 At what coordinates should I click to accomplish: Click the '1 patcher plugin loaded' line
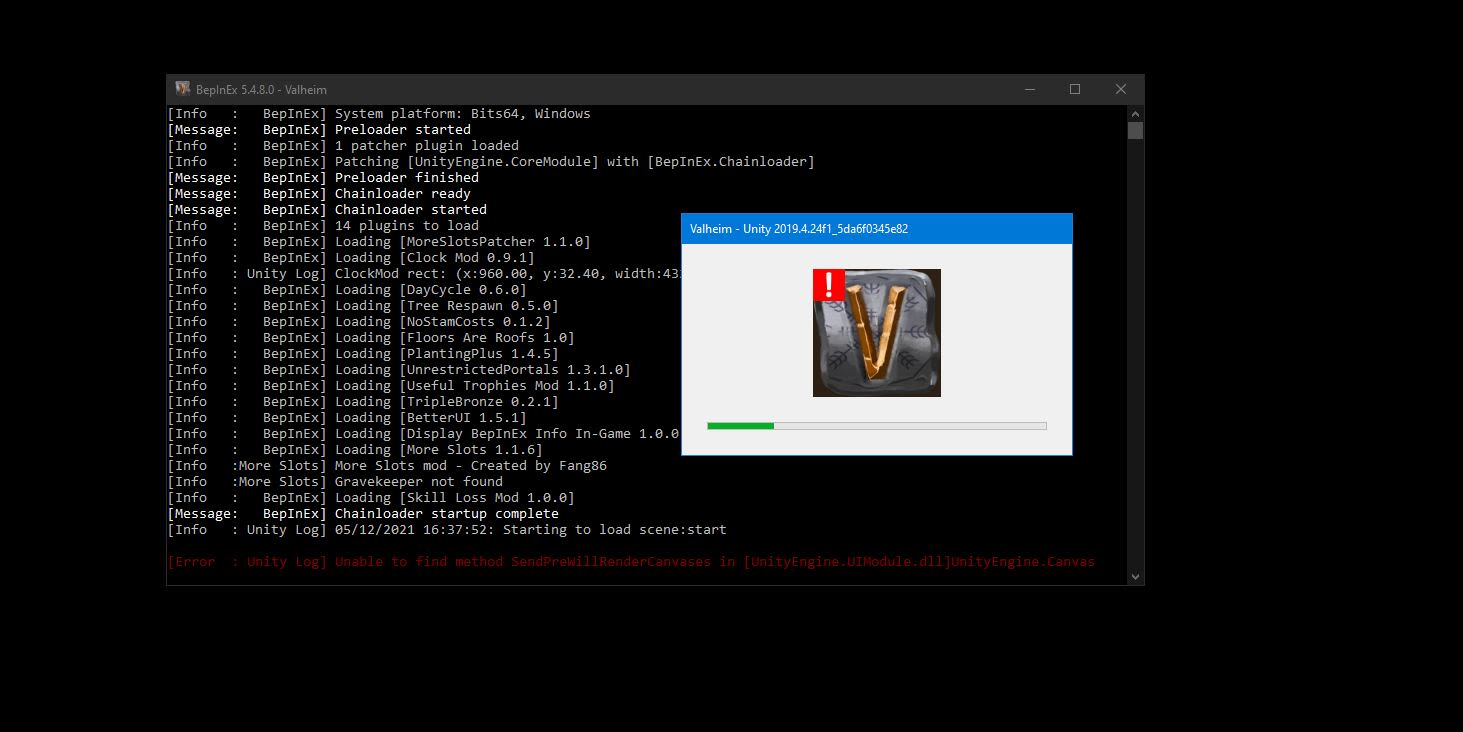343,146
